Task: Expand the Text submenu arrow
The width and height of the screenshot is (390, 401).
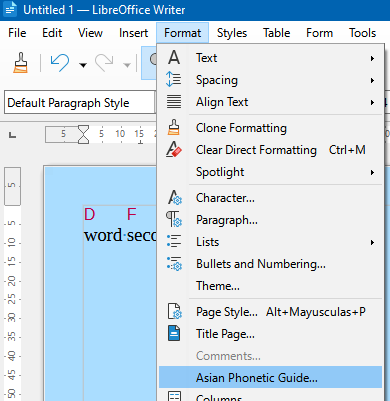Action: [372, 58]
